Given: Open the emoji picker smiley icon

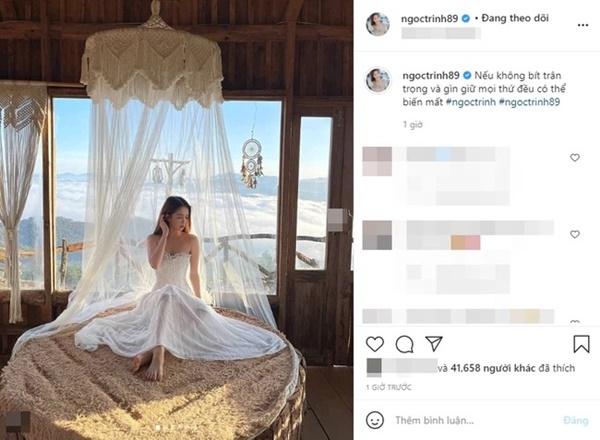Looking at the screenshot, I should pos(375,420).
